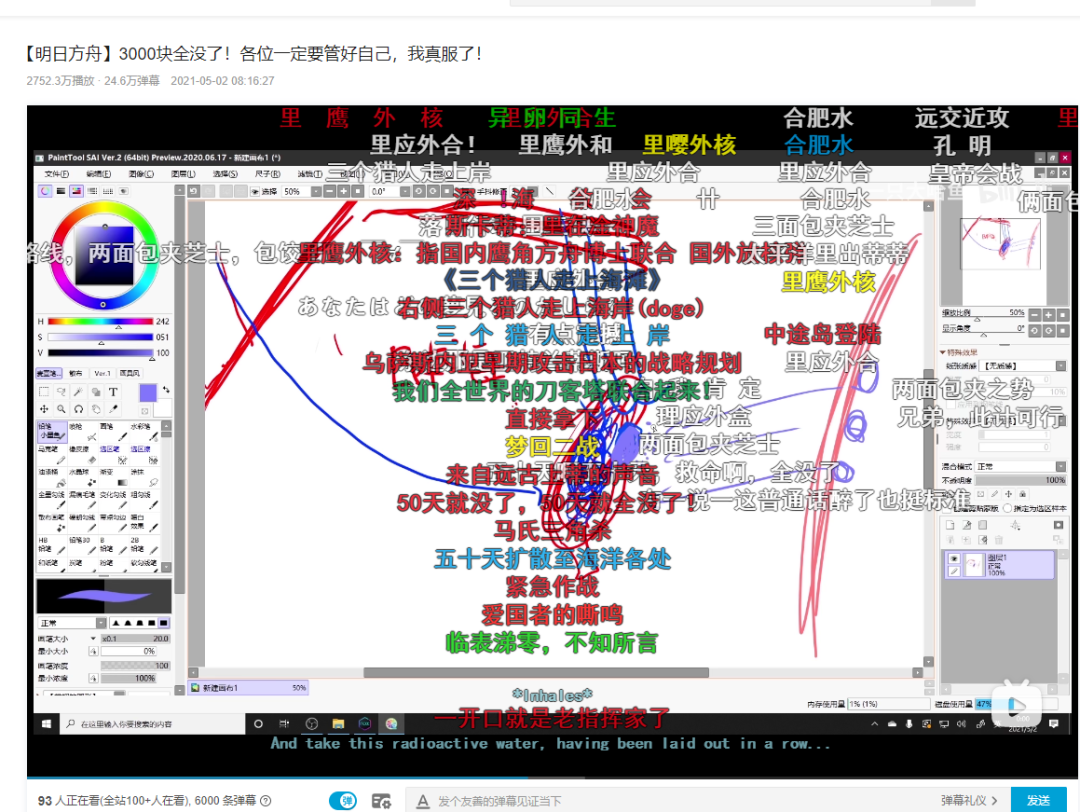This screenshot has height=812, width=1080.
Task: Toggle the 选择 checkbox in toolbar
Action: [x=254, y=191]
